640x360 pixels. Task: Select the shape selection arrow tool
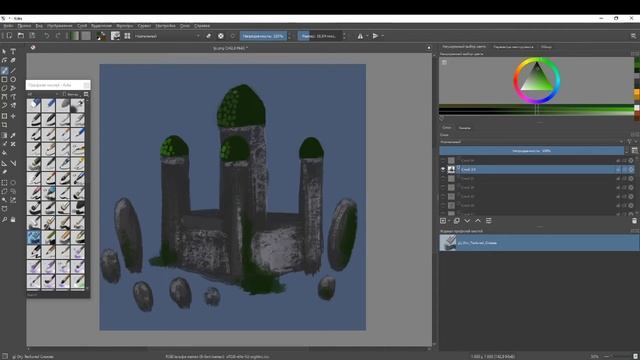[x=4, y=51]
